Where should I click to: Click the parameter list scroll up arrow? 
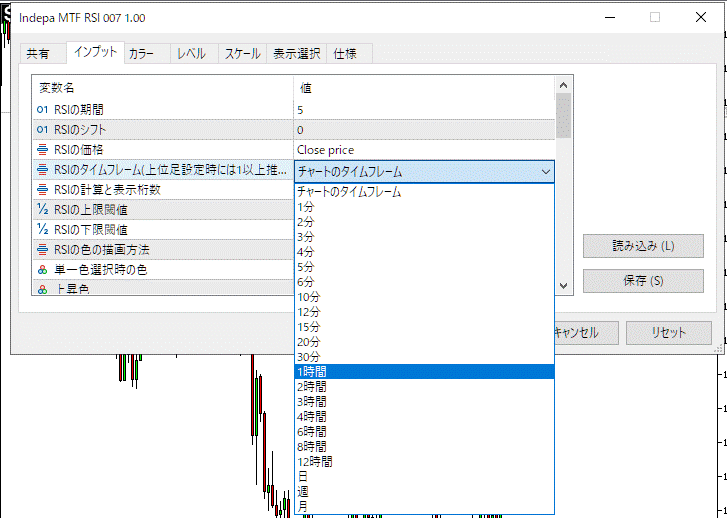click(x=563, y=85)
